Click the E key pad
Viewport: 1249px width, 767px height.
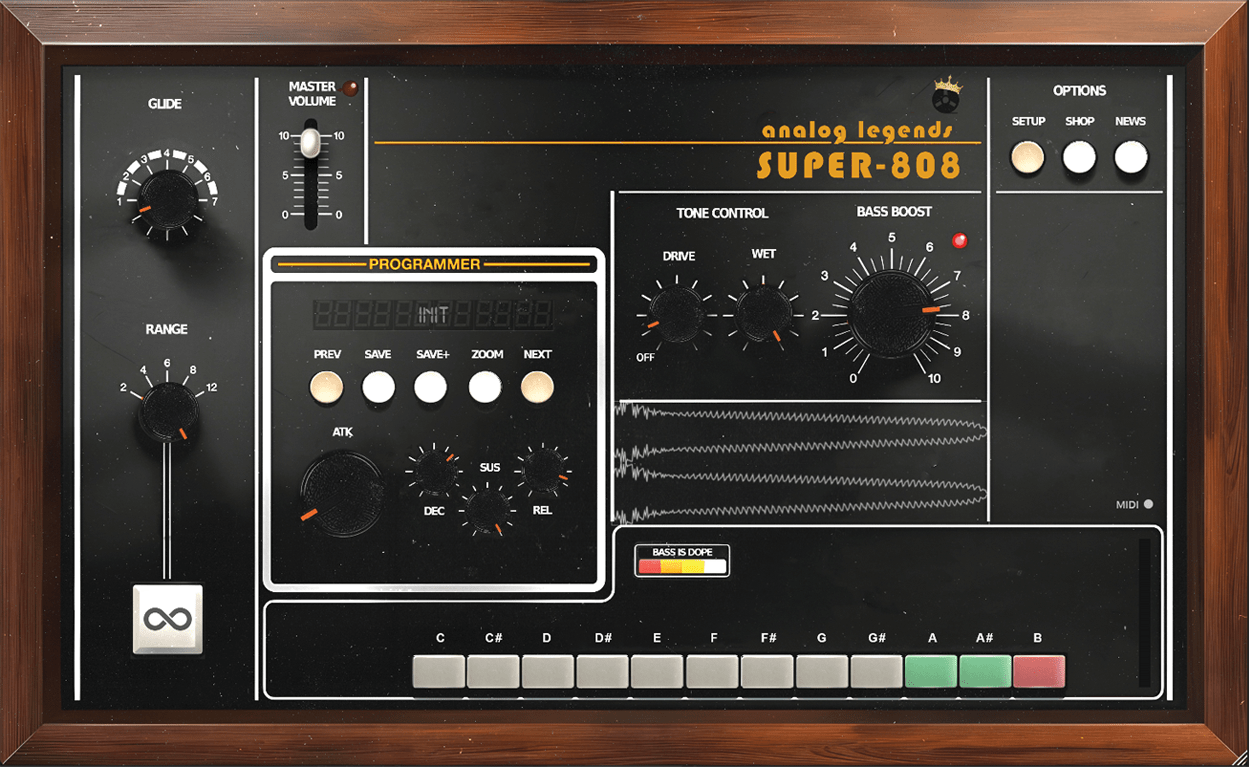(x=657, y=671)
